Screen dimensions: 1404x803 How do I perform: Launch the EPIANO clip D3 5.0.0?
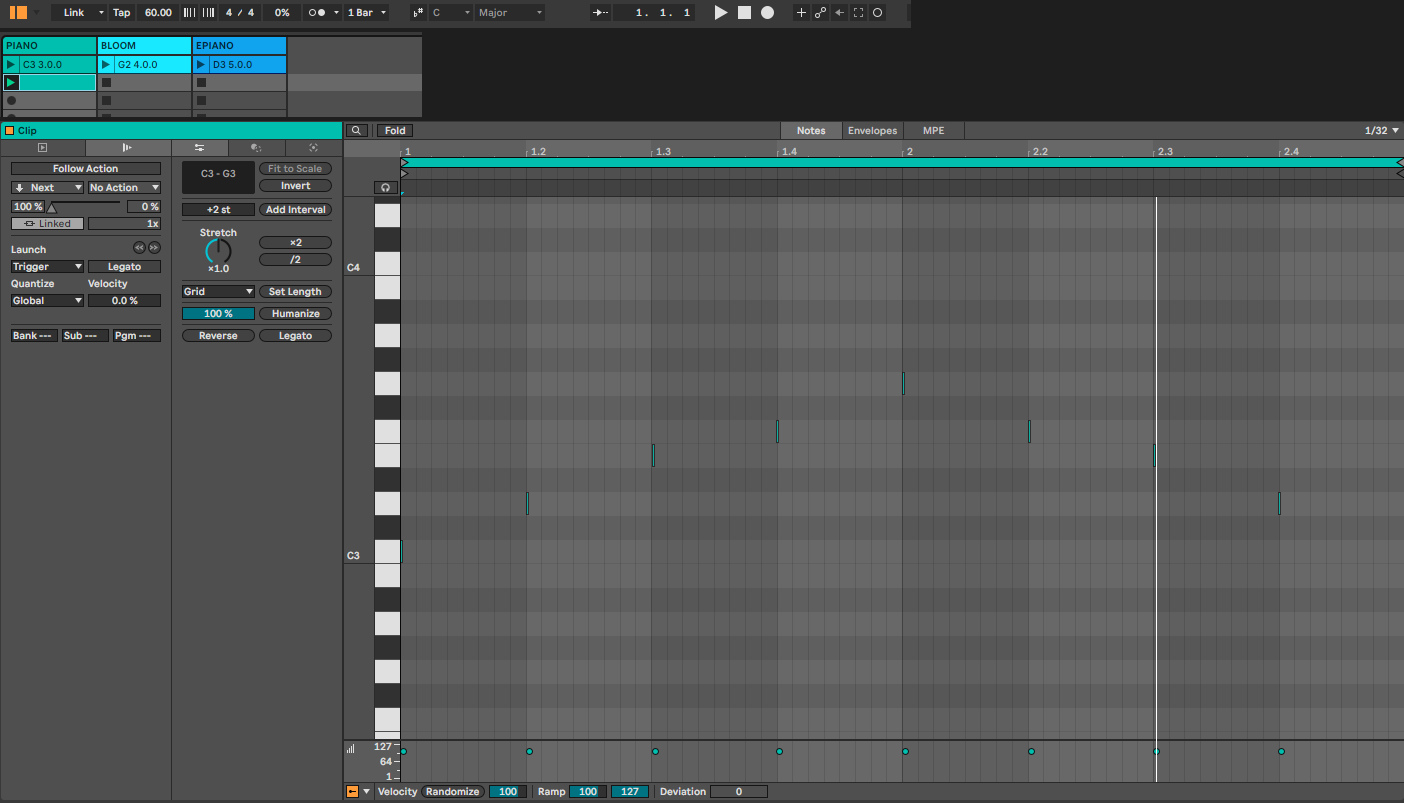pyautogui.click(x=201, y=64)
